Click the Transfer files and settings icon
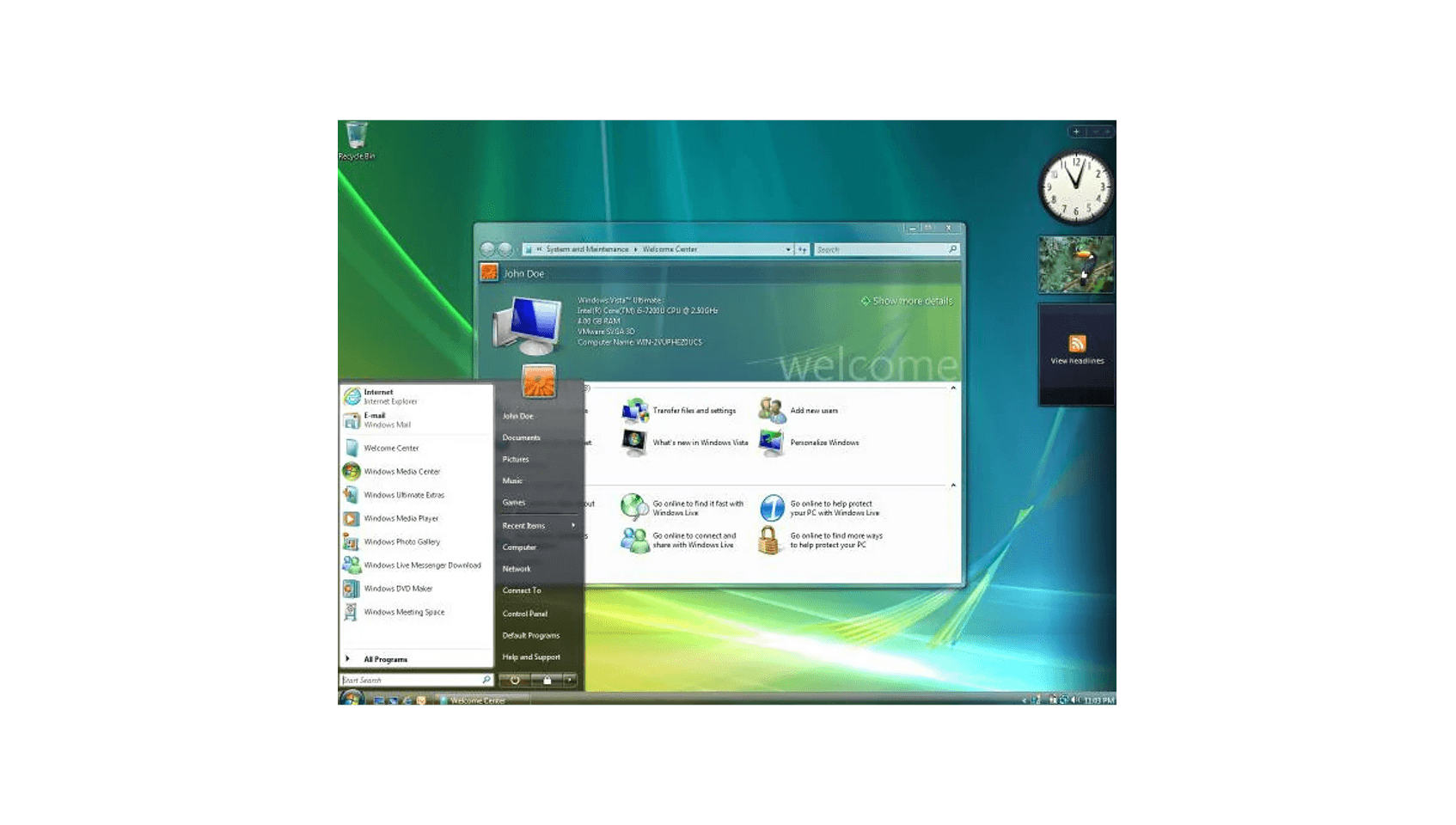Screen dimensions: 1456x825 (x=635, y=411)
